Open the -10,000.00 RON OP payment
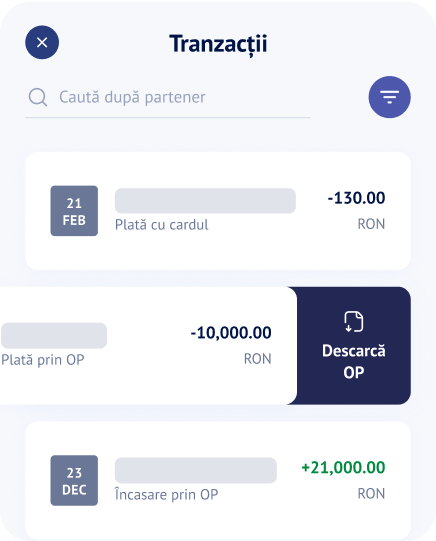Image resolution: width=436 pixels, height=541 pixels. pyautogui.click(x=148, y=345)
